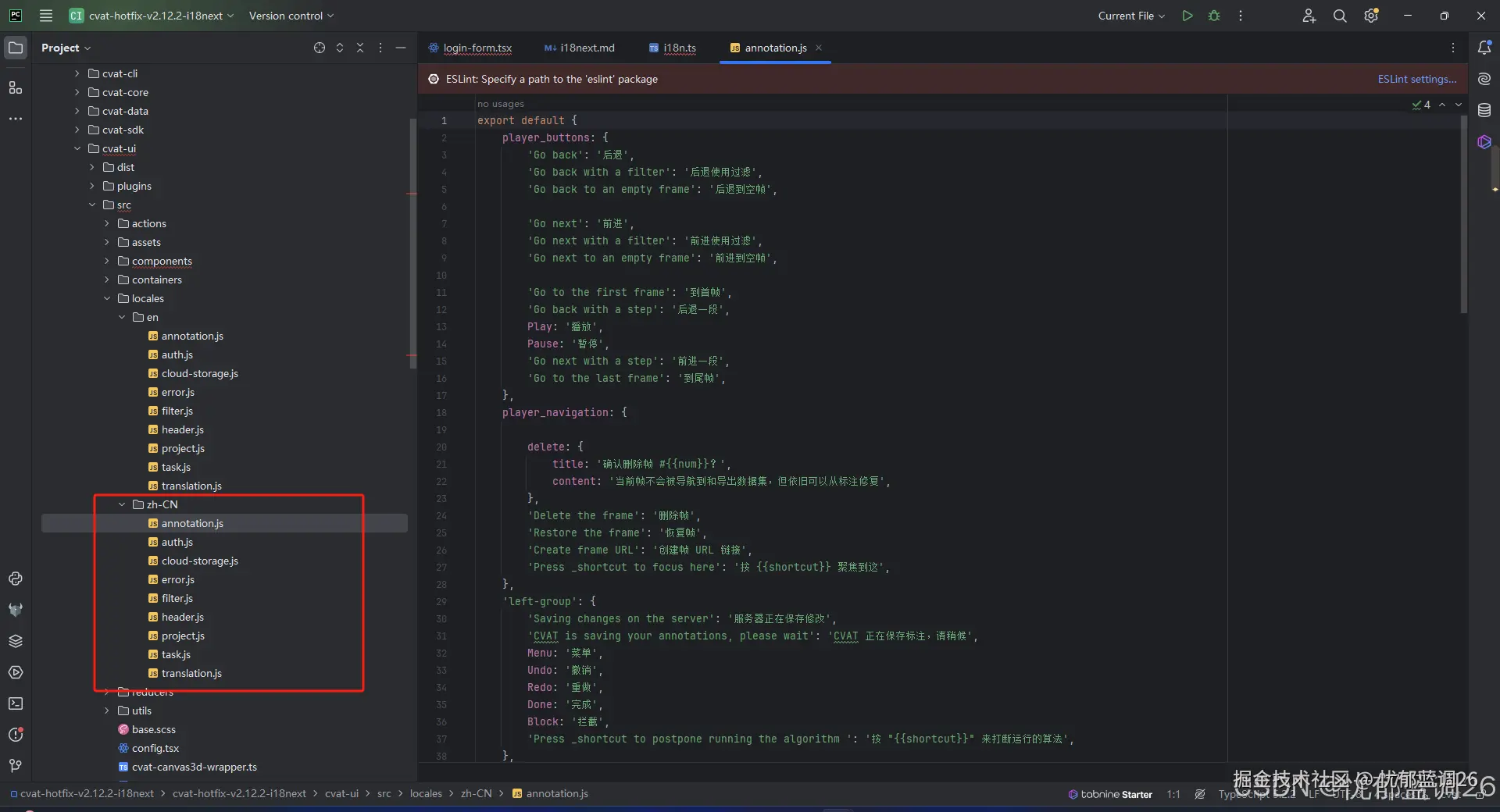Image resolution: width=1500 pixels, height=812 pixels.
Task: Collapse the zh-CN locale folder
Action: pos(121,504)
